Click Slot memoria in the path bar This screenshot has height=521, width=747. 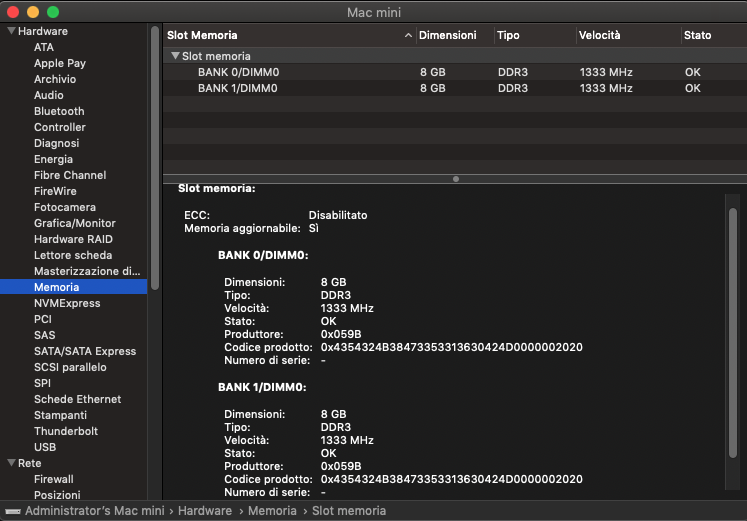(x=349, y=511)
